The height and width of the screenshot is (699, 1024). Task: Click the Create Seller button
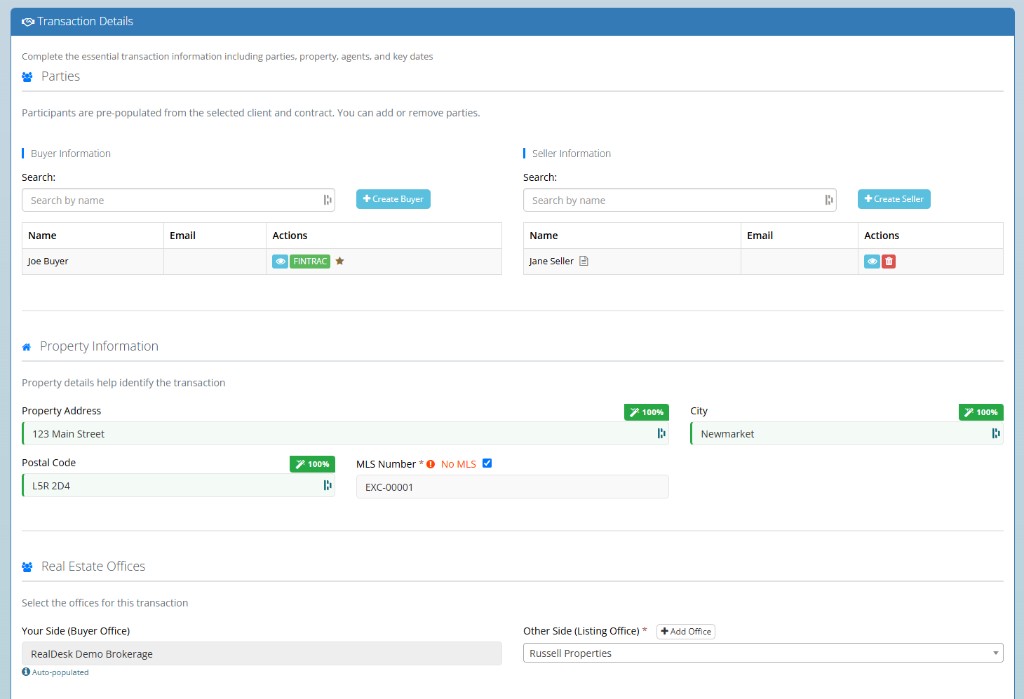(x=894, y=199)
